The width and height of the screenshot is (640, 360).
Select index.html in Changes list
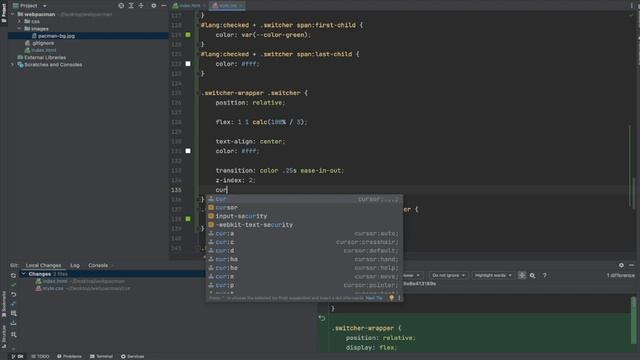coord(55,281)
